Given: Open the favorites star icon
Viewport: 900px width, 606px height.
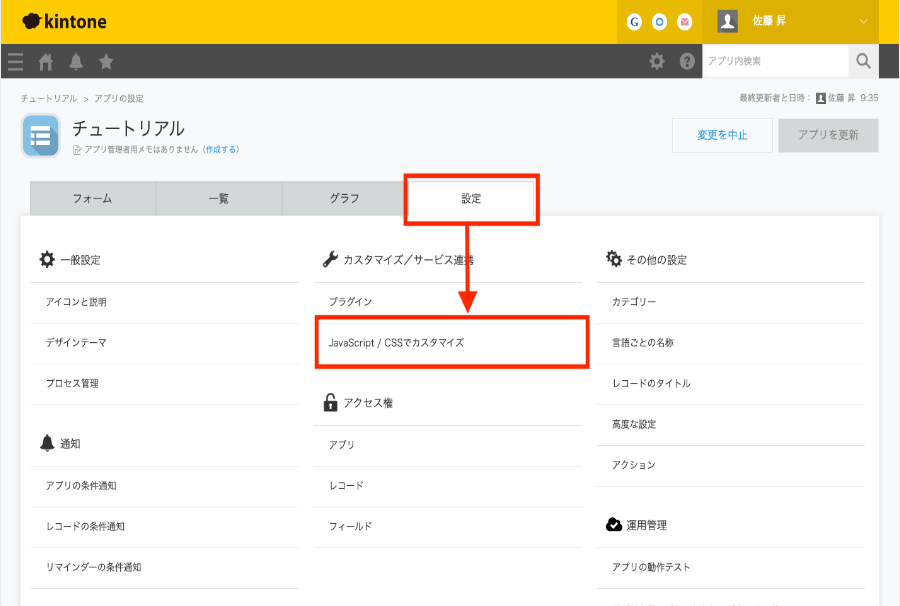Looking at the screenshot, I should 106,62.
